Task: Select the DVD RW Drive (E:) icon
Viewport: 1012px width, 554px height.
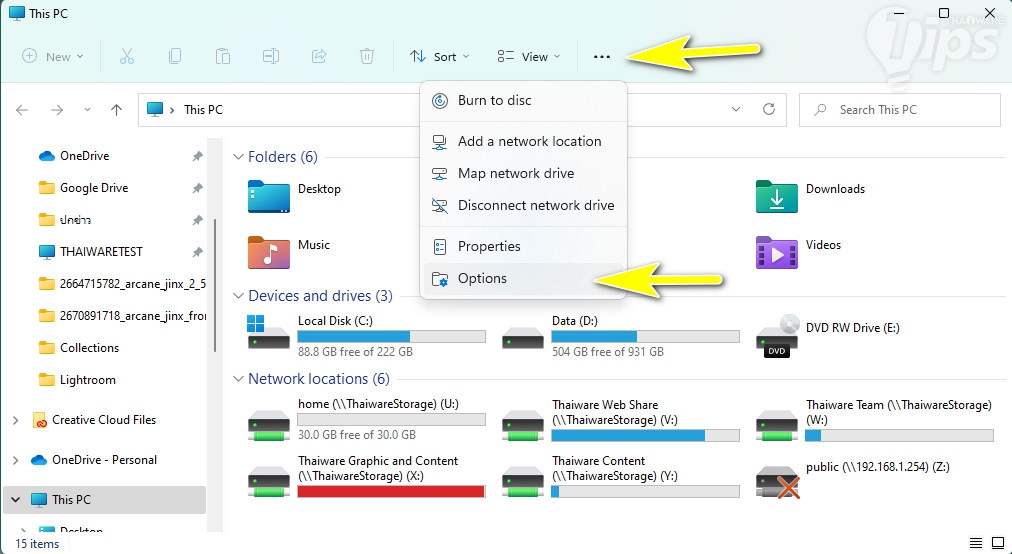Action: click(x=776, y=336)
